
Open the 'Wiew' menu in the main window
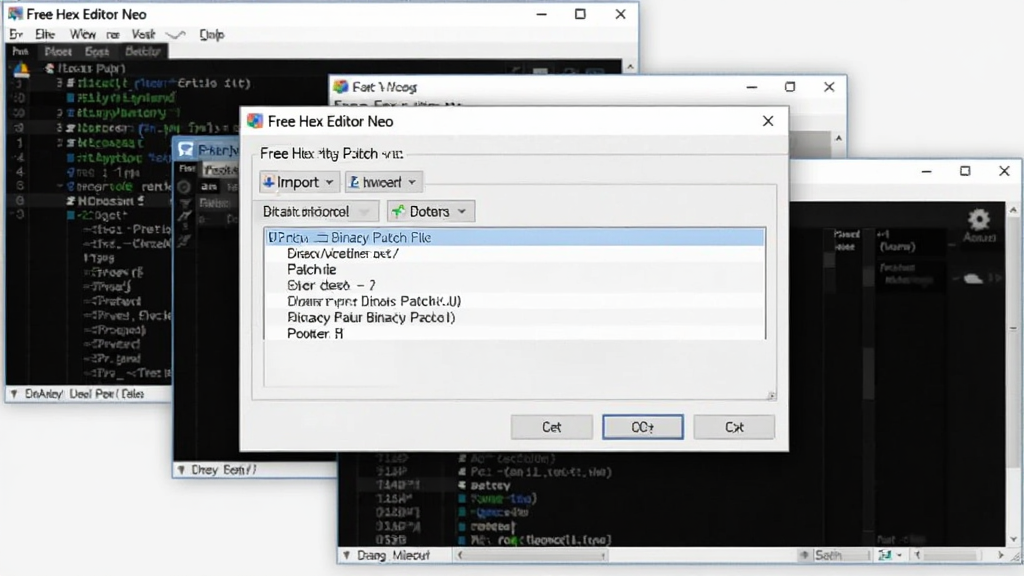click(x=82, y=34)
